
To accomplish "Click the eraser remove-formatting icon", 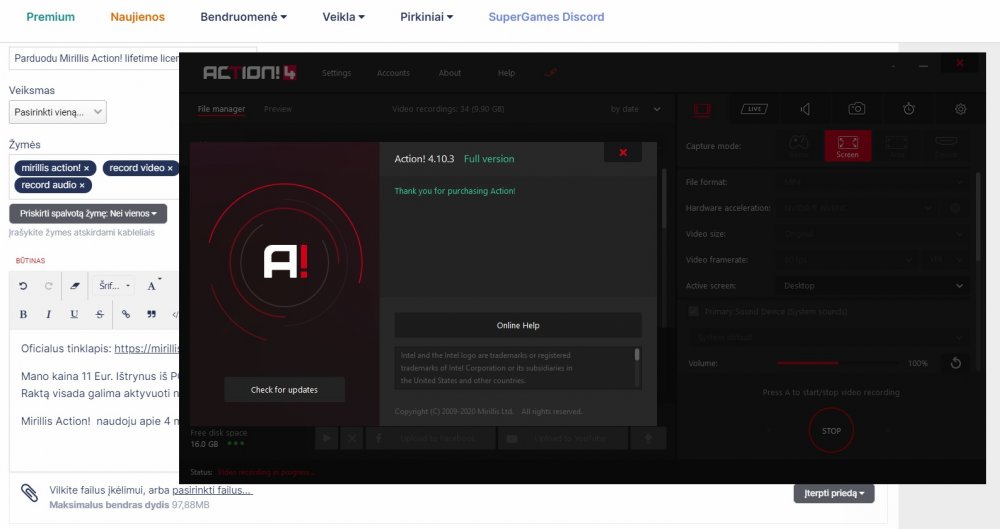I will coord(75,286).
